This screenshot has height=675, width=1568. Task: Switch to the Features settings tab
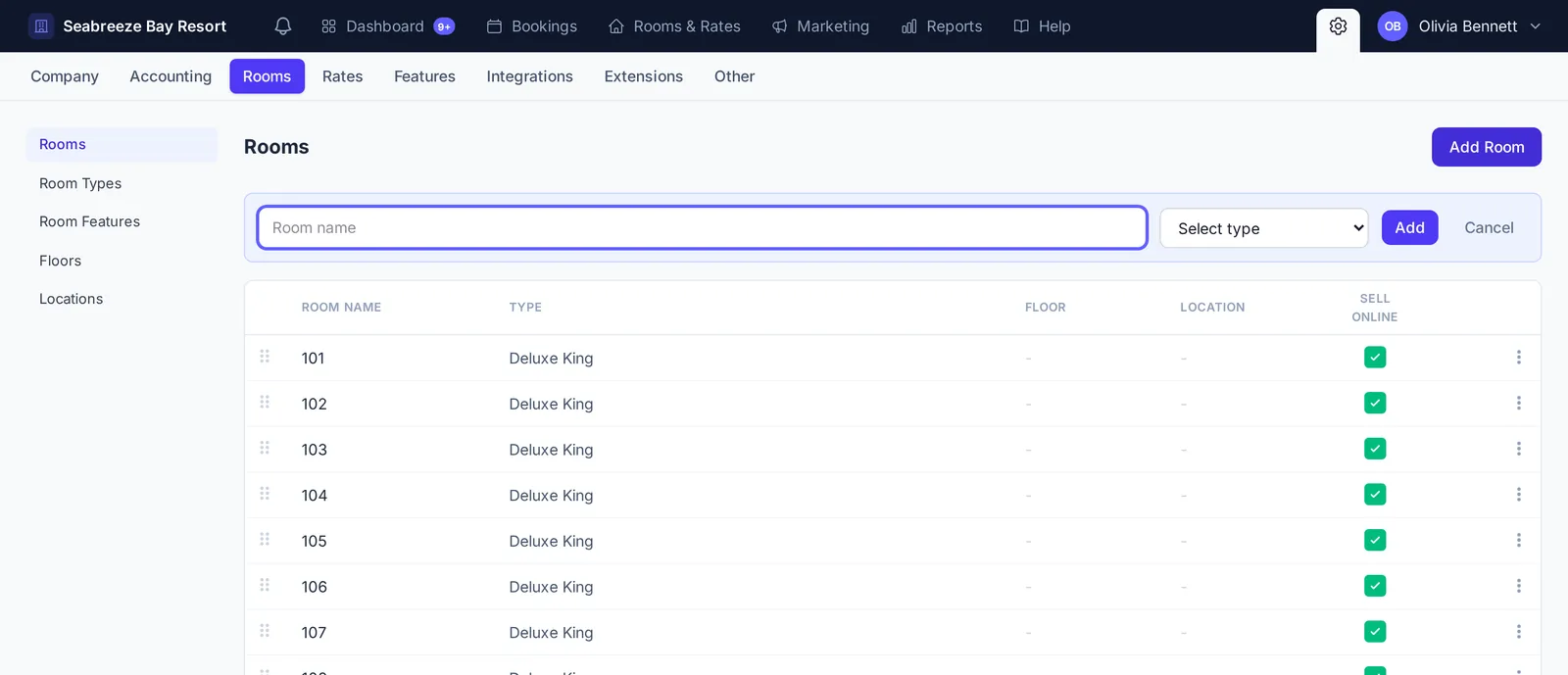pyautogui.click(x=424, y=76)
